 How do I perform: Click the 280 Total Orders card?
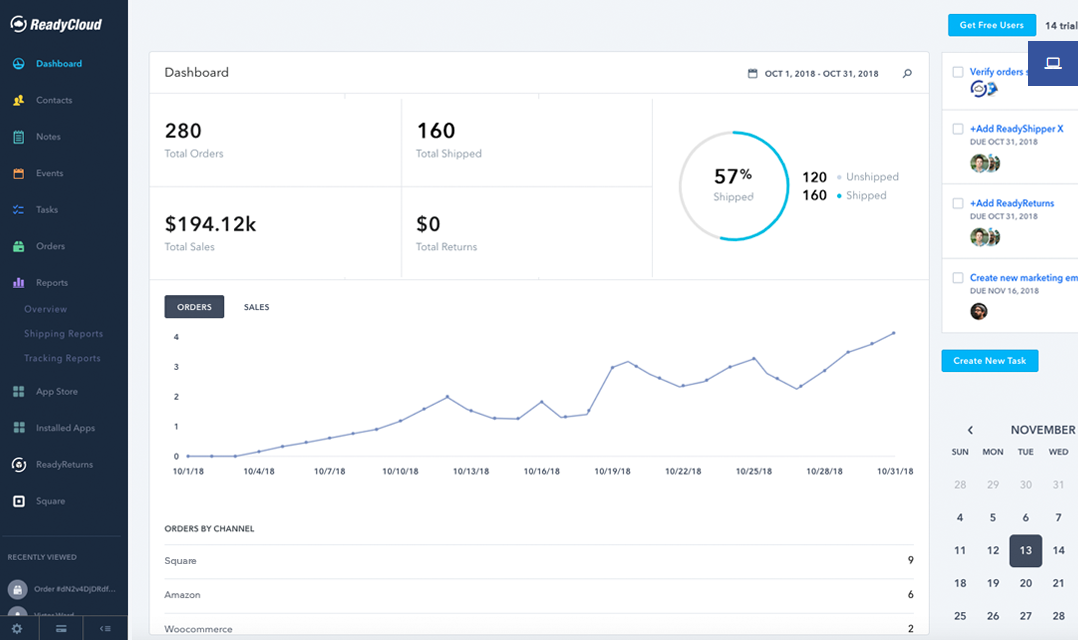275,140
